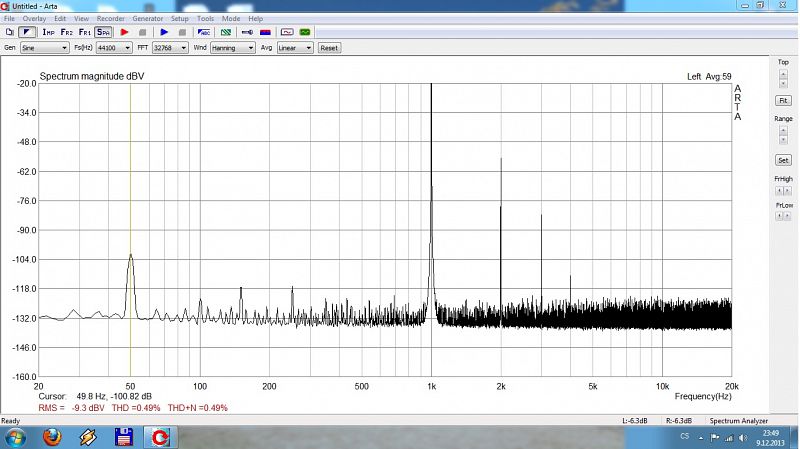Screen dimensions: 800x449
Task: Click the green hatched overlay icon
Action: tap(226, 32)
